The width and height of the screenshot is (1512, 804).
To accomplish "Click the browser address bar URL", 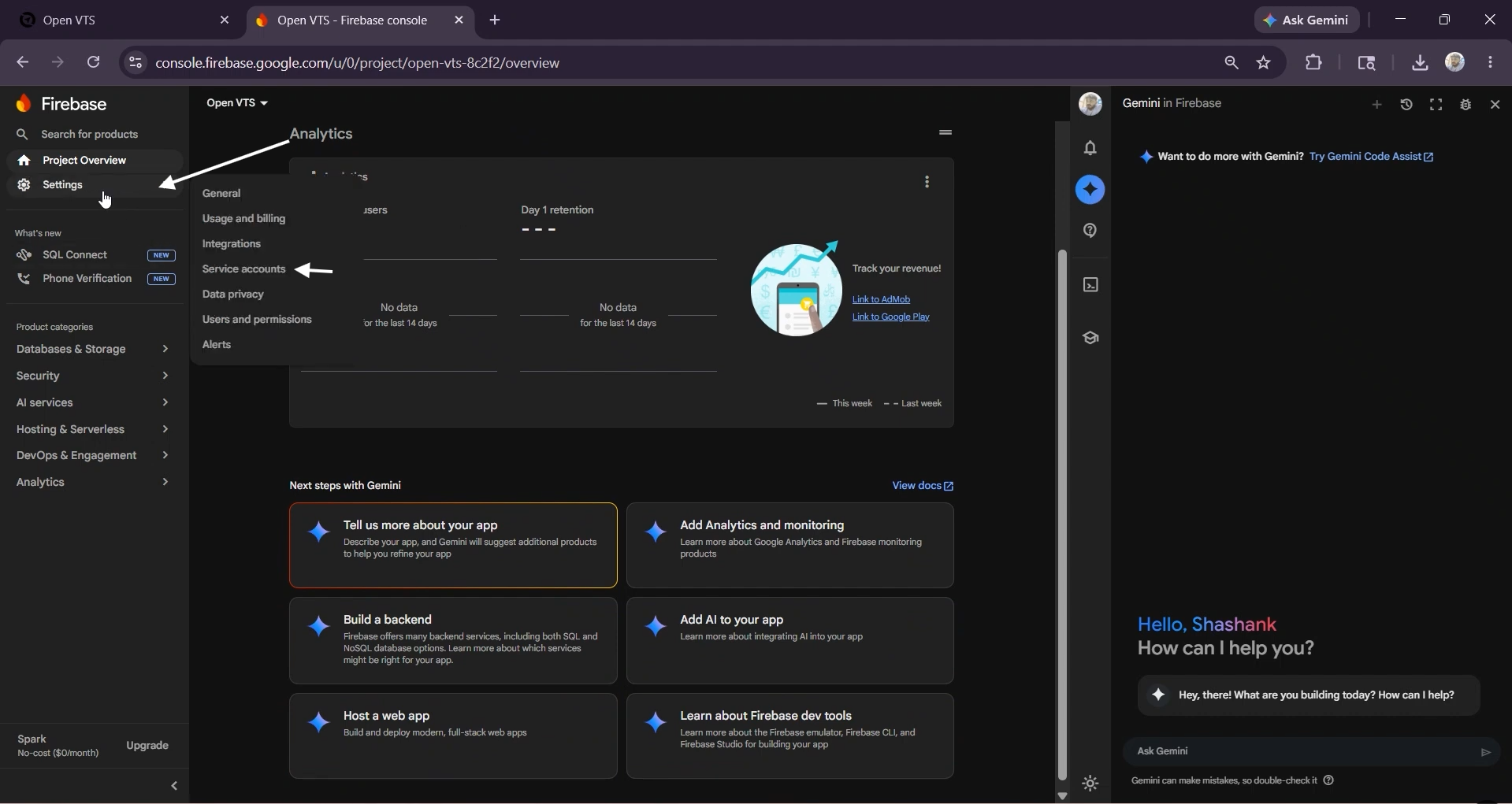I will click(x=357, y=63).
